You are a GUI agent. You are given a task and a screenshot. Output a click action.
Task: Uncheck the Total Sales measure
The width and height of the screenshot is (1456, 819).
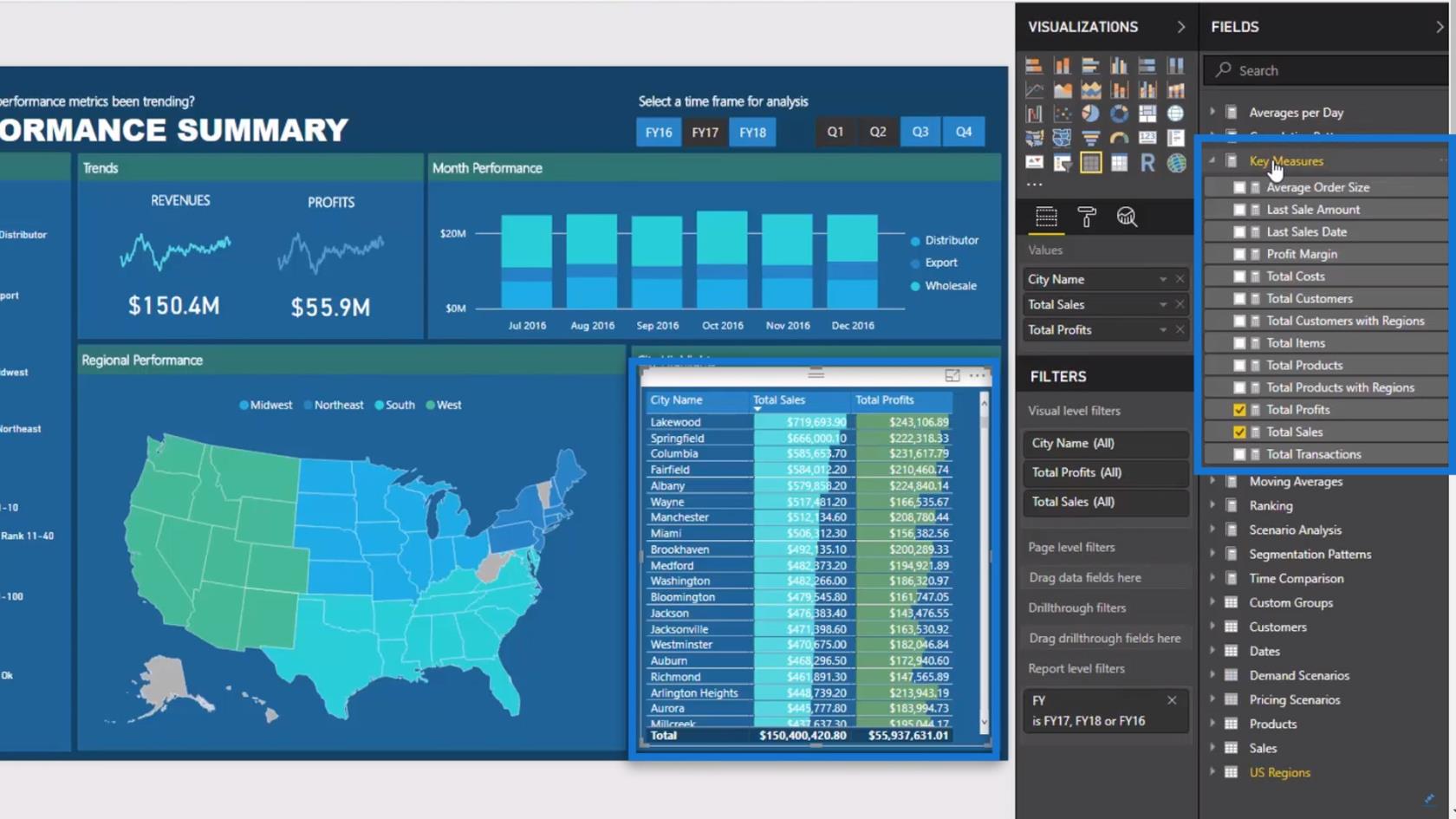point(1239,432)
